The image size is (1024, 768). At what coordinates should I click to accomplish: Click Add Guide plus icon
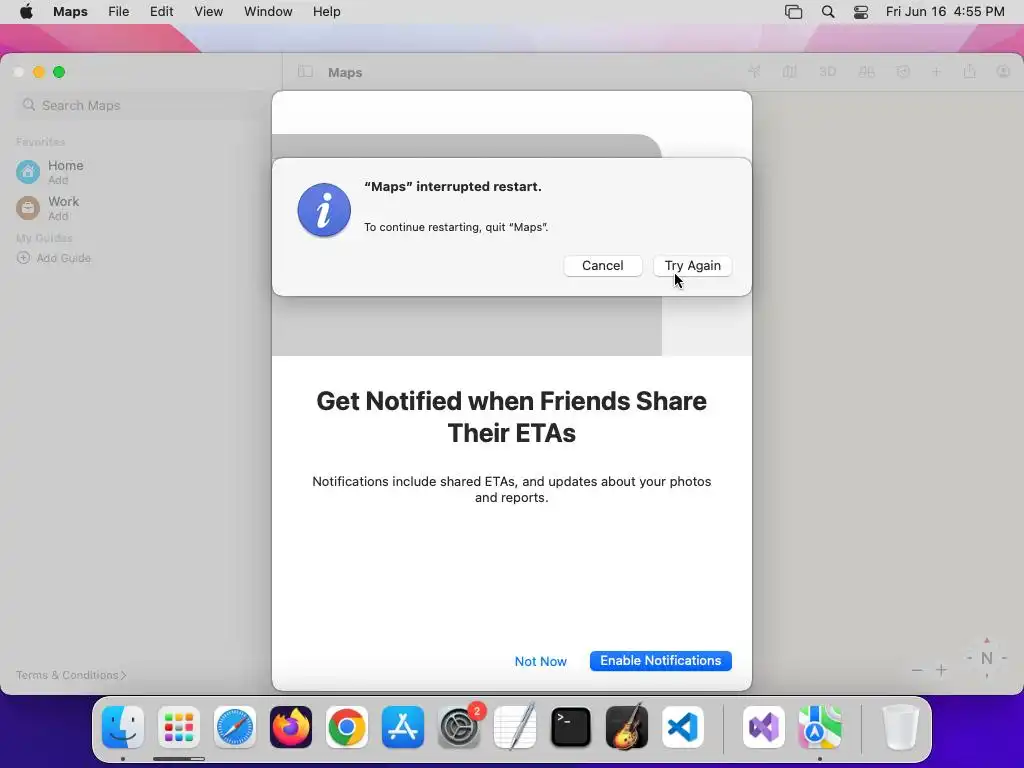coord(24,258)
